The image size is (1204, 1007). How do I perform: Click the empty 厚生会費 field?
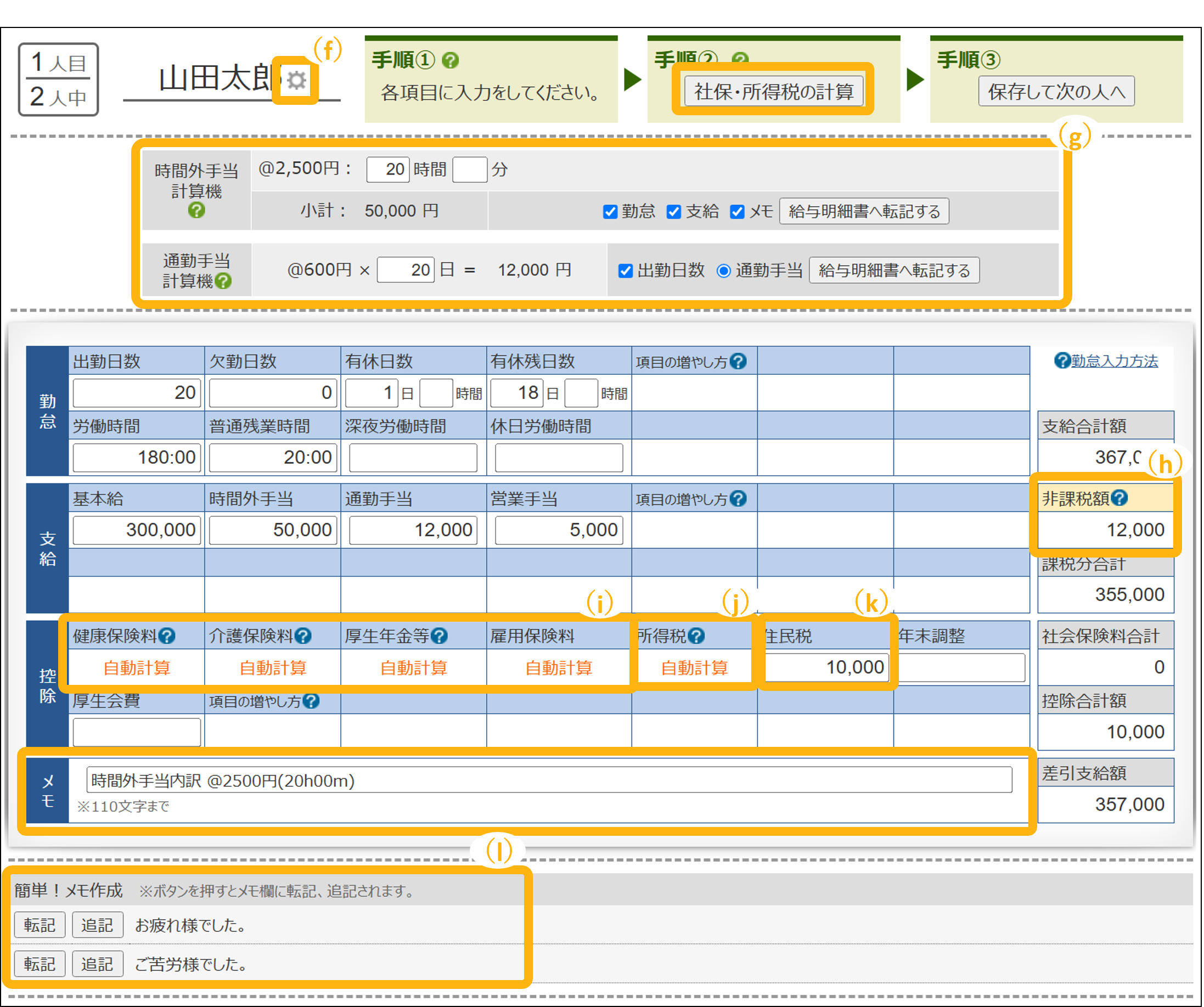pos(137,732)
